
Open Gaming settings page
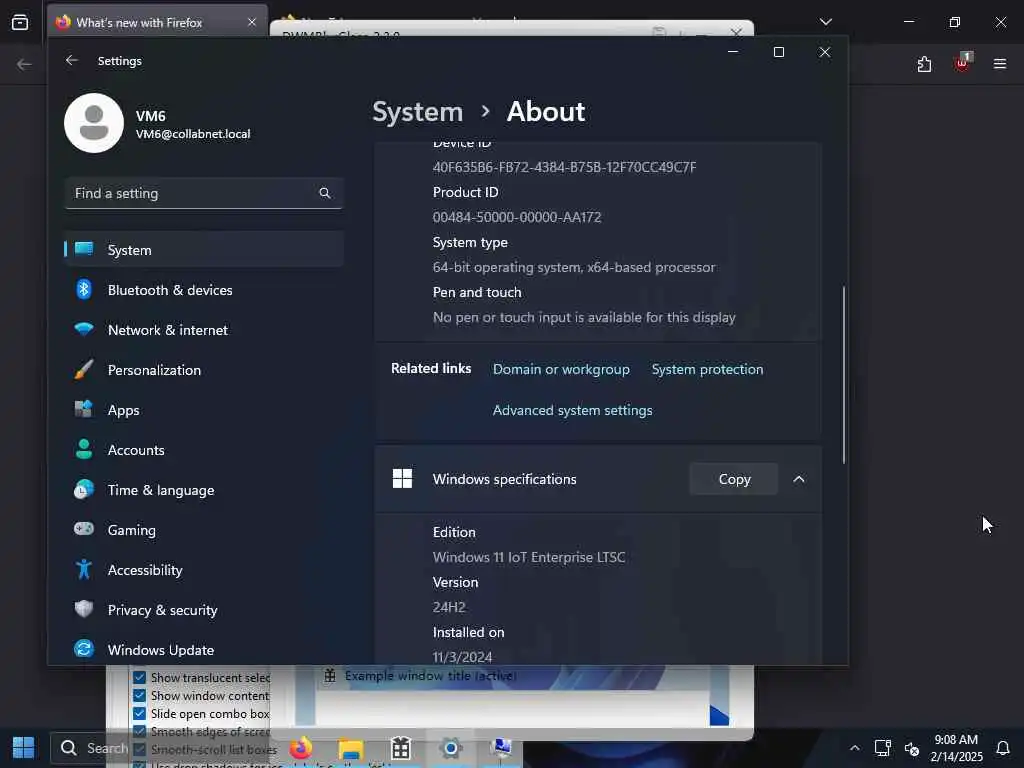click(x=204, y=530)
